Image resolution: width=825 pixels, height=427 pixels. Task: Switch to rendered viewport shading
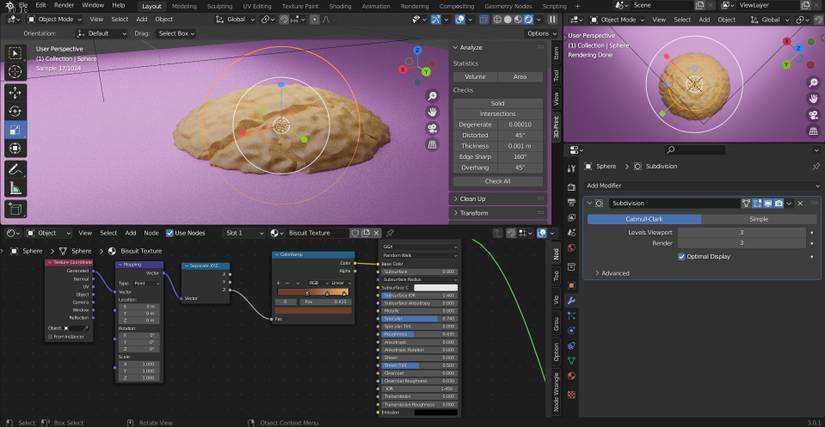[x=528, y=19]
